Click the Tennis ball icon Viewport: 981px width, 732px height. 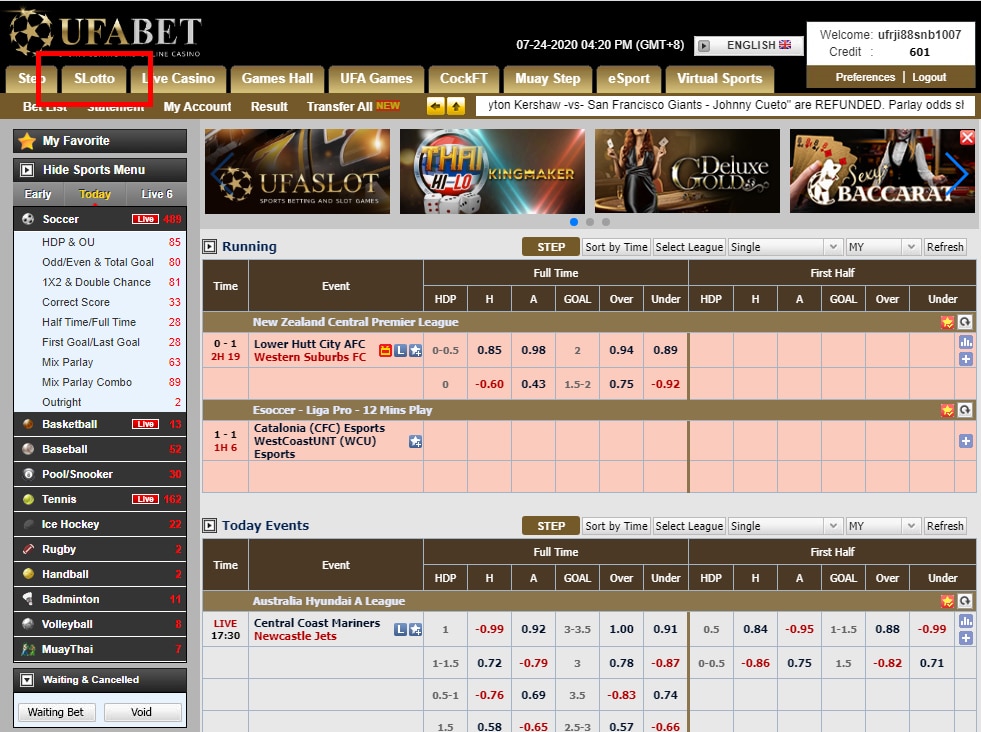pyautogui.click(x=28, y=499)
